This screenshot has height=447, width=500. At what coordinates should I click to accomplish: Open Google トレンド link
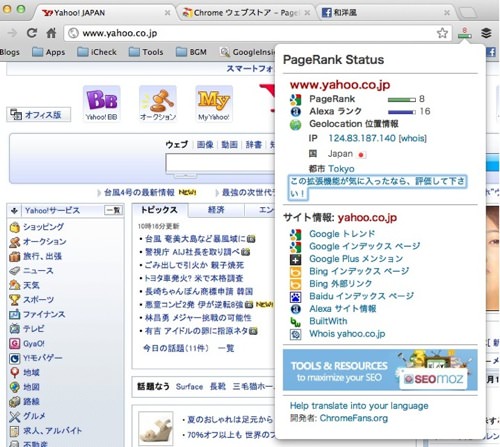[342, 234]
